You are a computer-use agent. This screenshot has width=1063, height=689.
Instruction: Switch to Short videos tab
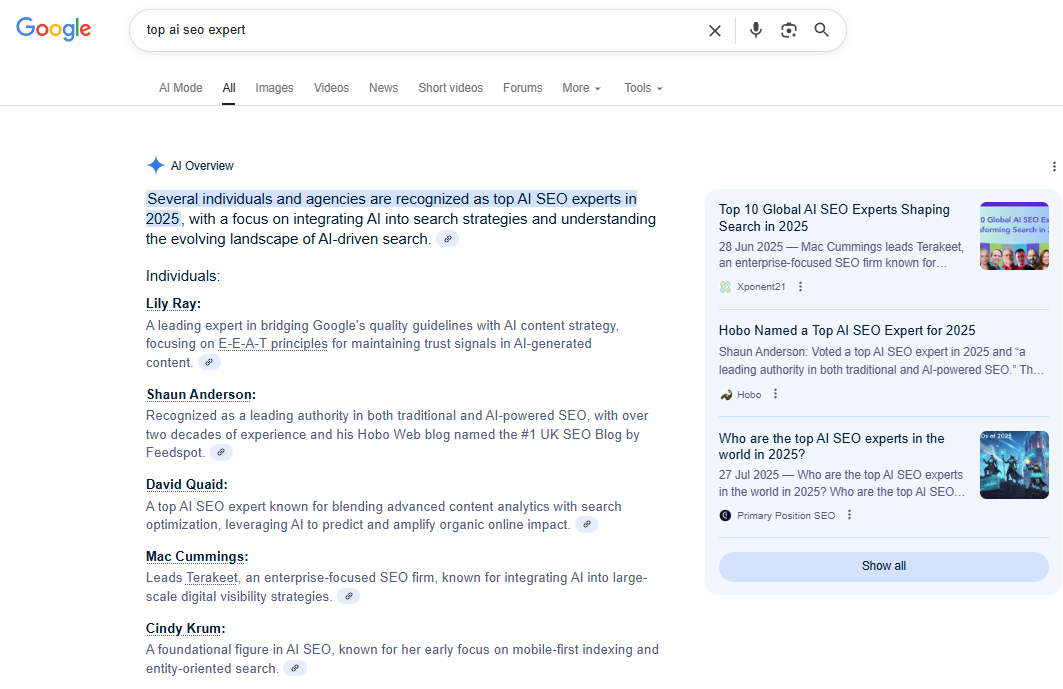point(451,88)
